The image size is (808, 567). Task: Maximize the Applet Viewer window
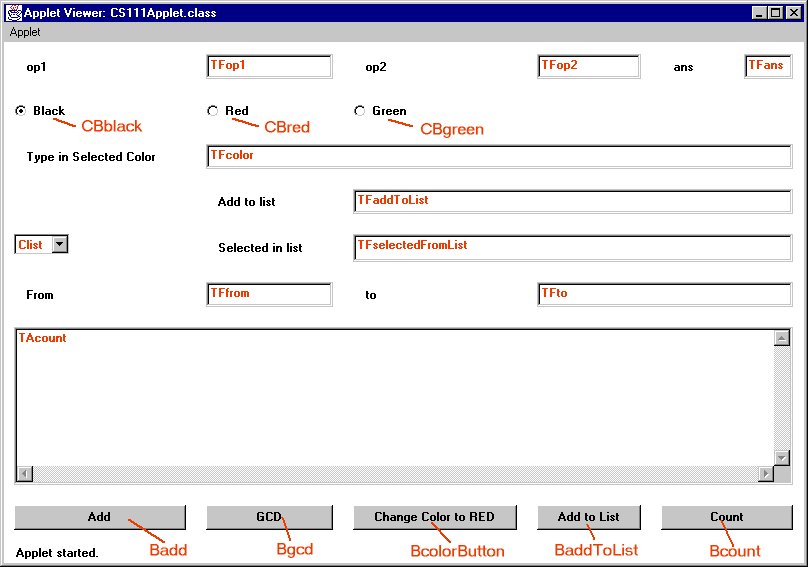point(776,13)
